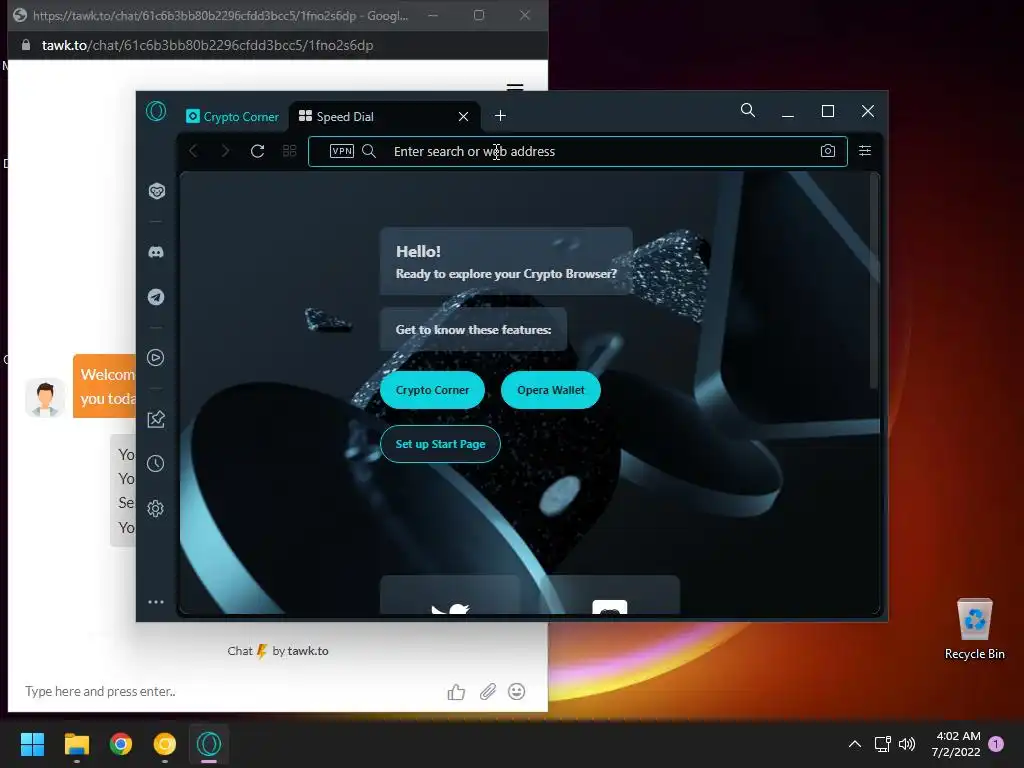The height and width of the screenshot is (768, 1024).
Task: Open the clock and date panel
Action: (957, 744)
